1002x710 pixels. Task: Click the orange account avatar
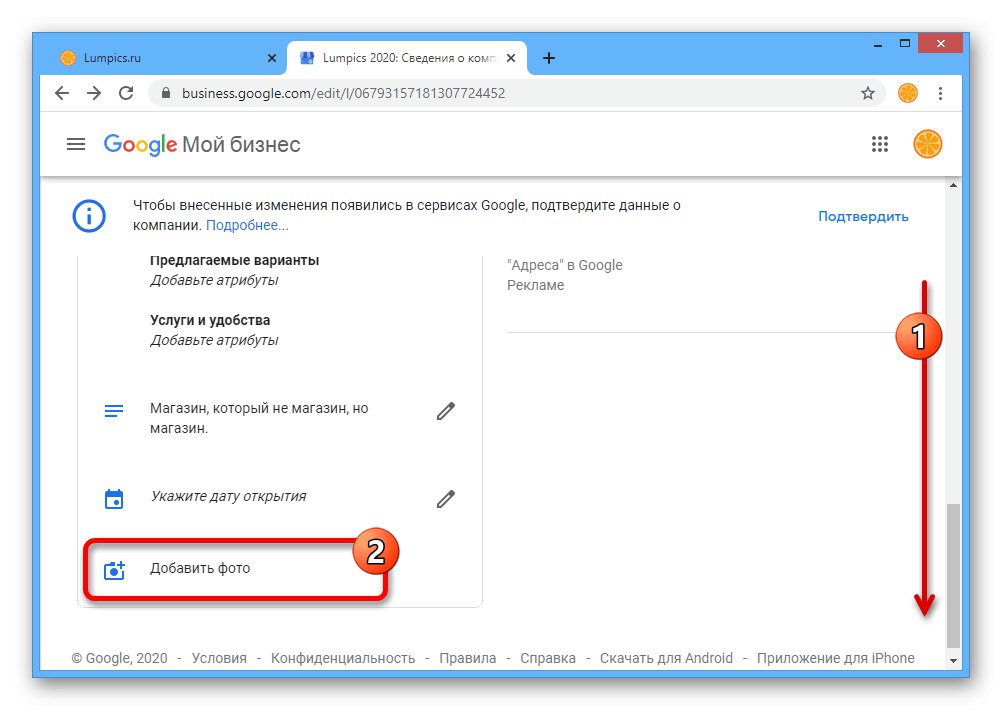(927, 144)
